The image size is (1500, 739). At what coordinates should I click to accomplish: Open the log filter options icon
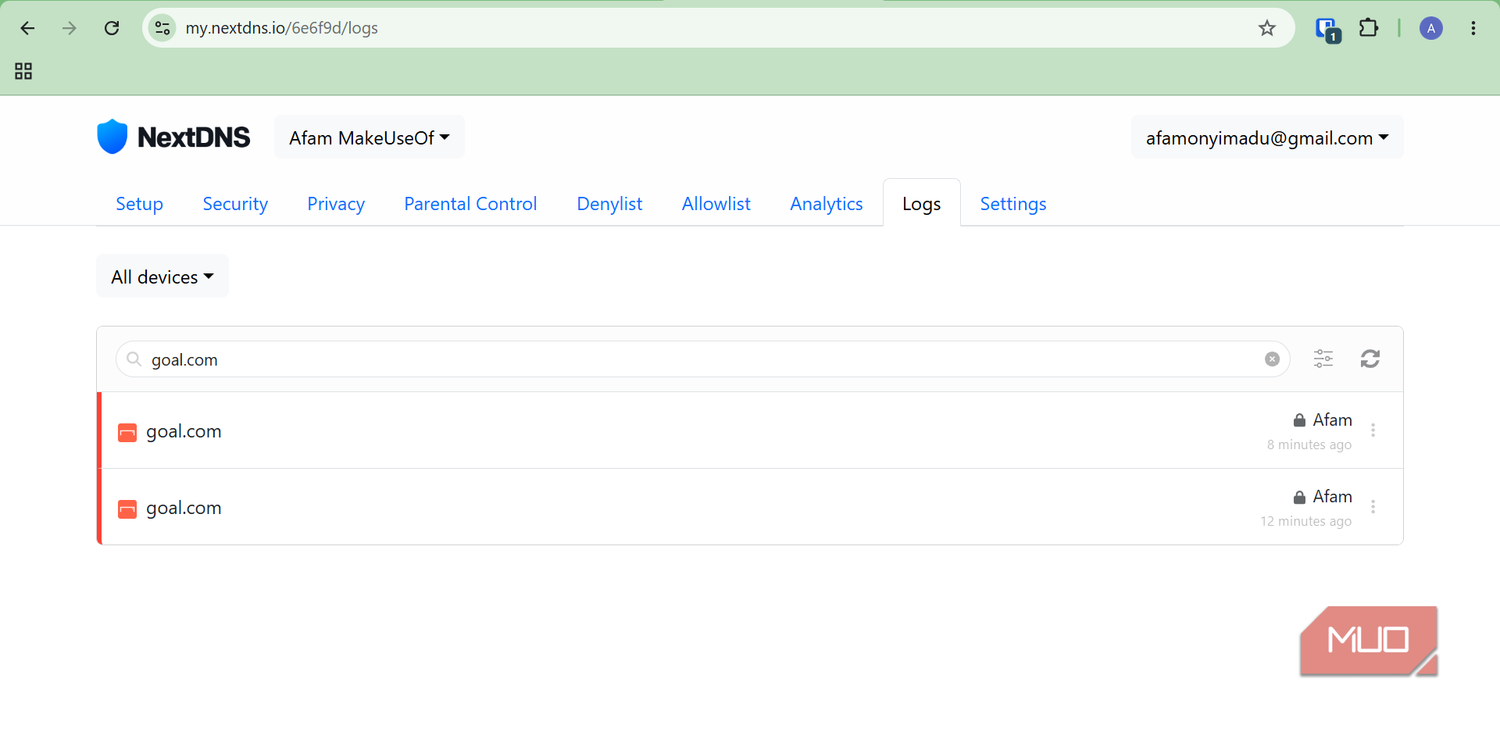(x=1323, y=359)
